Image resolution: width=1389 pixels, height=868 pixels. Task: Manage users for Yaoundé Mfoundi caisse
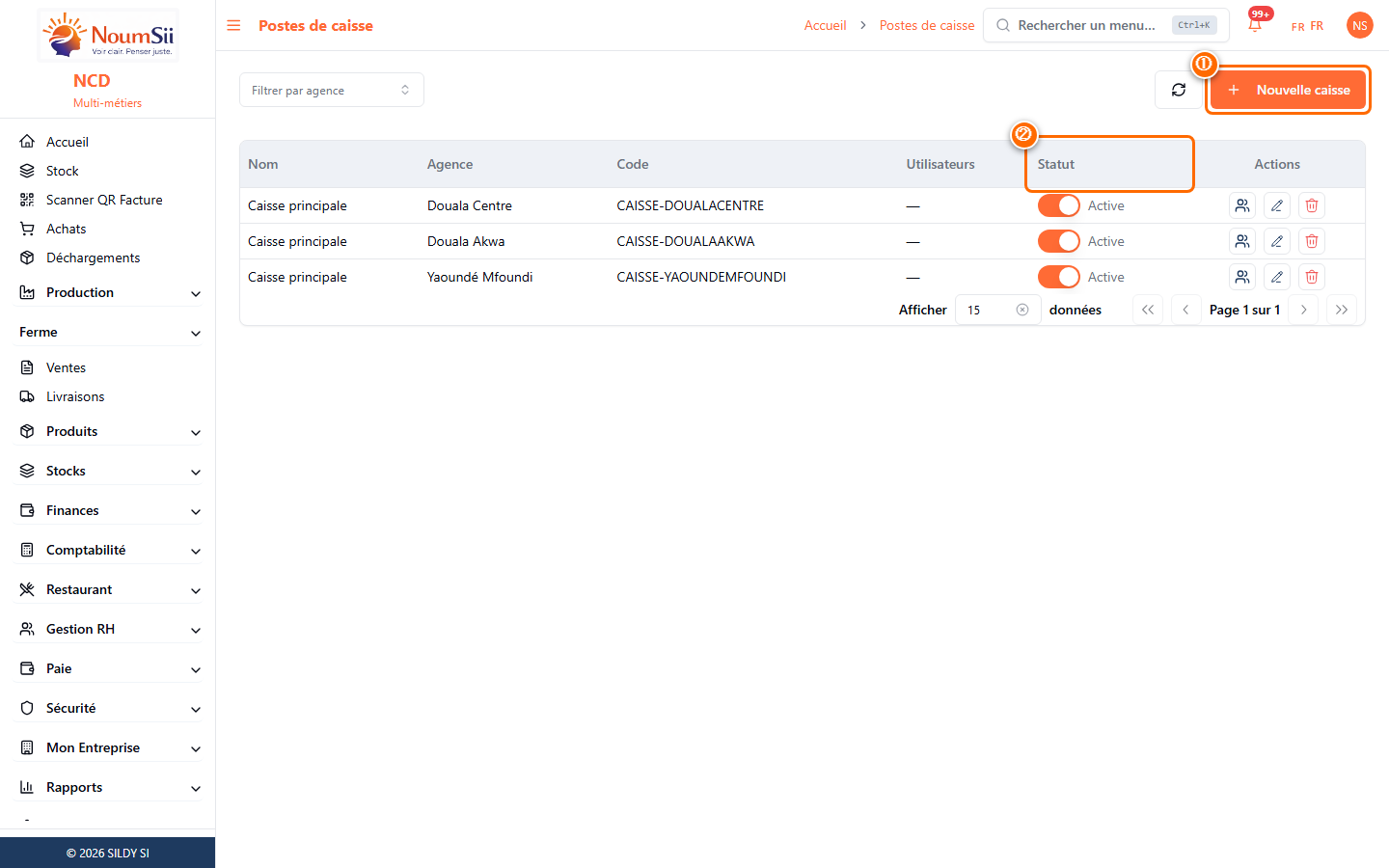[x=1242, y=277]
